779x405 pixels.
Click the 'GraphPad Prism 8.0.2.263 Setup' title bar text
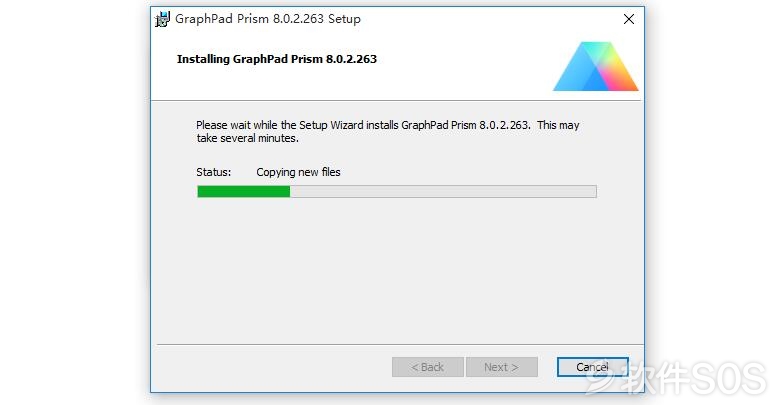tap(268, 19)
